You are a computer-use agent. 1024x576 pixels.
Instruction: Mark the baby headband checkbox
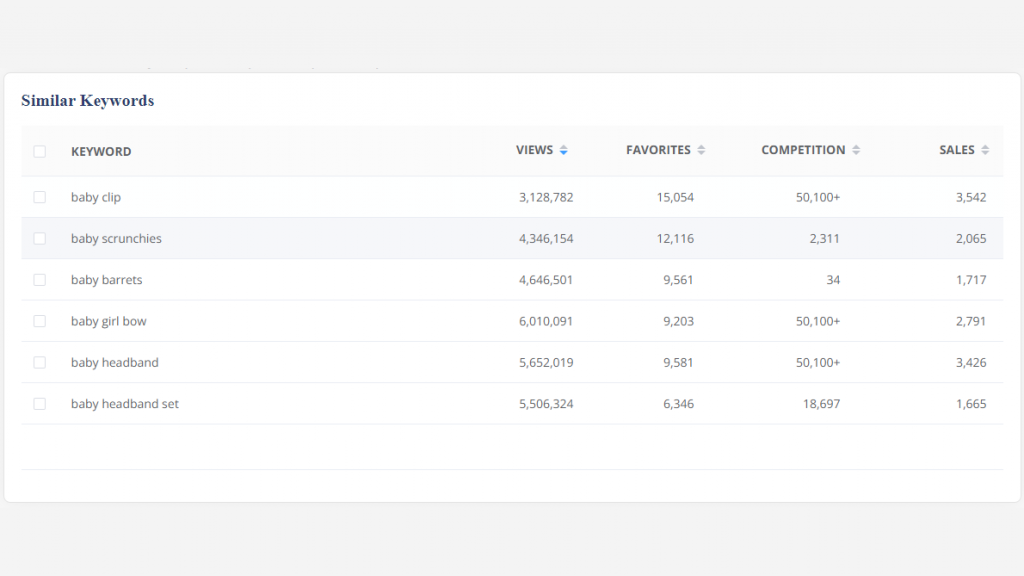[40, 362]
